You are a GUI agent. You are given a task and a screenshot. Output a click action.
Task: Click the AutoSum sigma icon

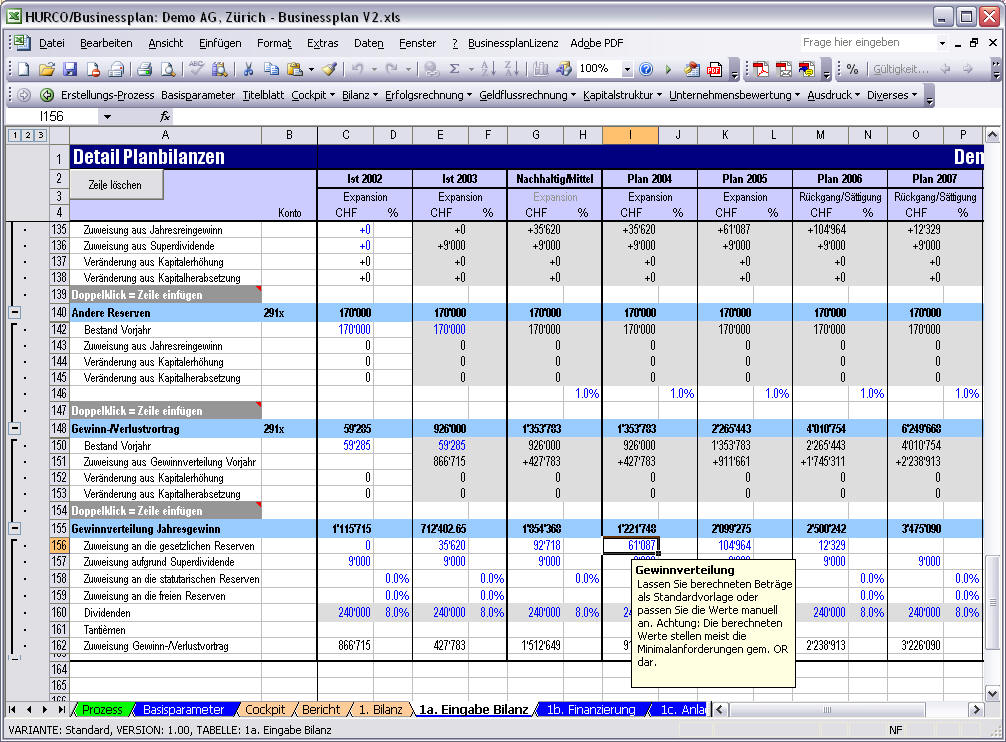(x=454, y=69)
